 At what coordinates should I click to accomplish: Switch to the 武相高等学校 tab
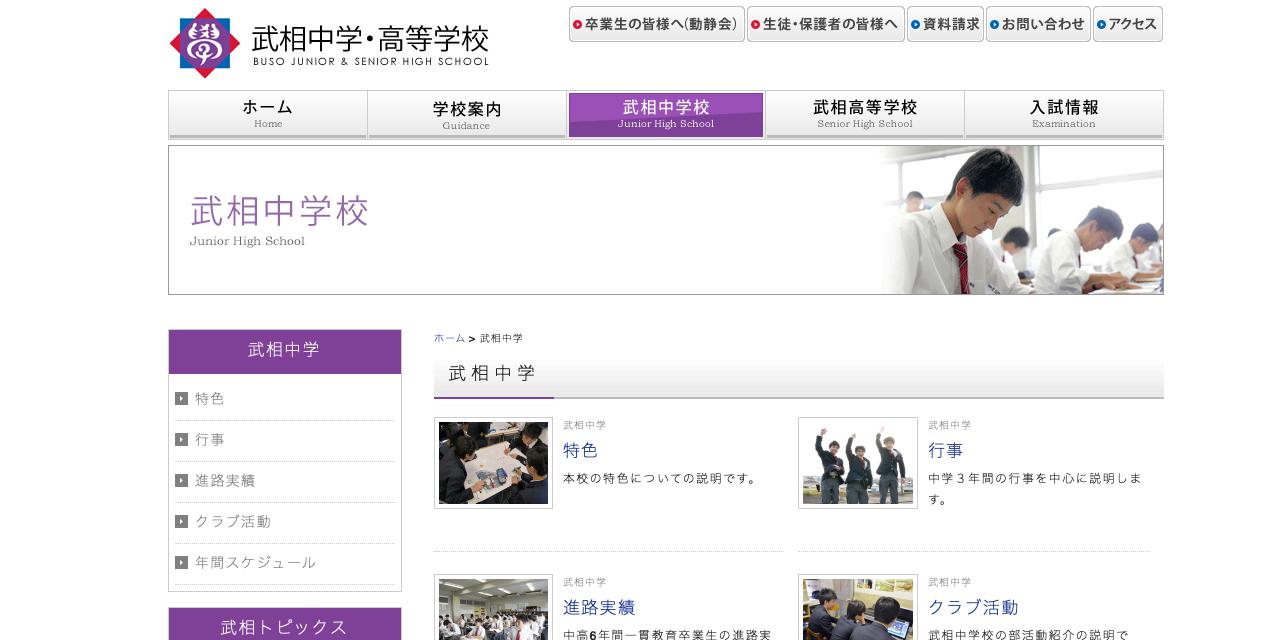(864, 113)
